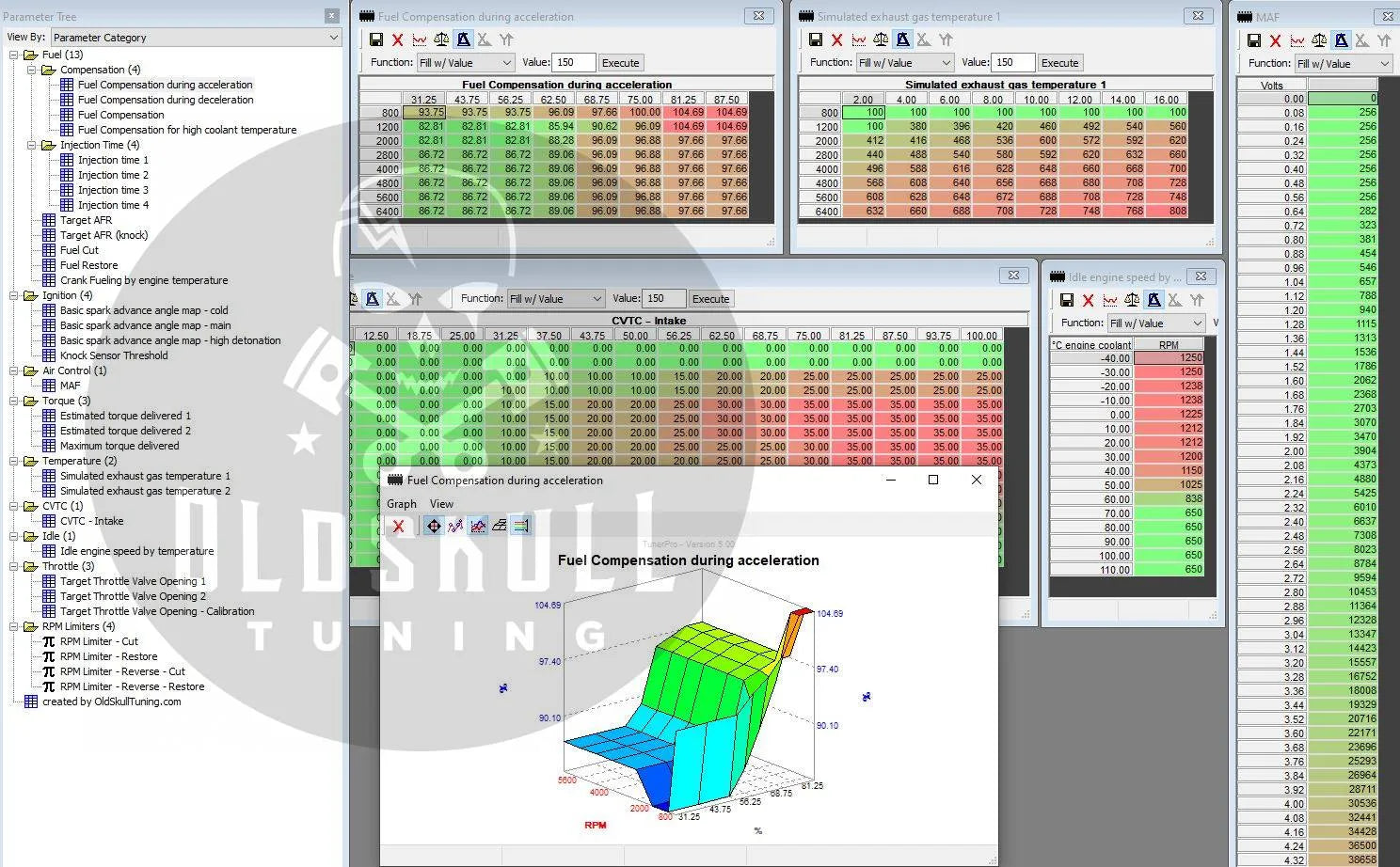
Task: Select Target AFR (knock) in parameter tree
Action: 103,235
